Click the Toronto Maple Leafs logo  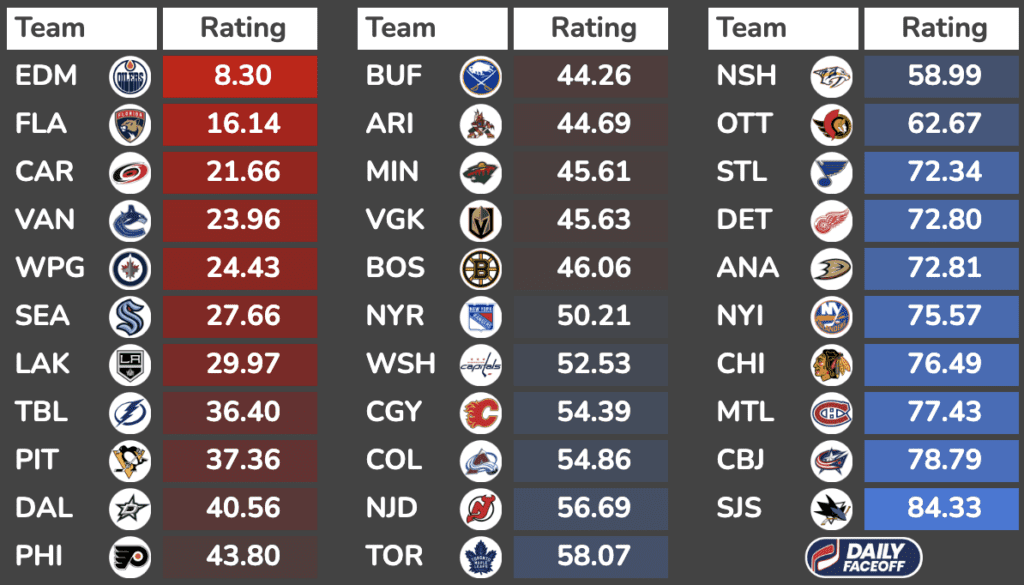click(481, 557)
